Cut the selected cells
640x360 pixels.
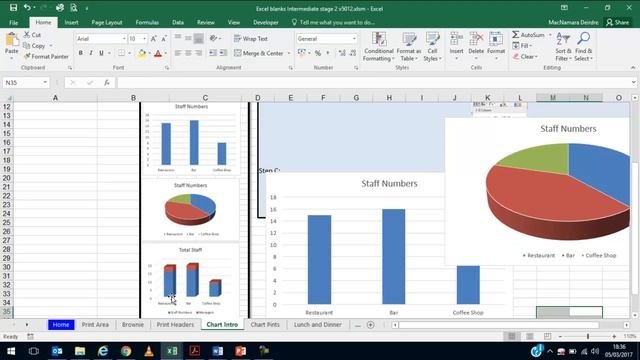pyautogui.click(x=32, y=35)
